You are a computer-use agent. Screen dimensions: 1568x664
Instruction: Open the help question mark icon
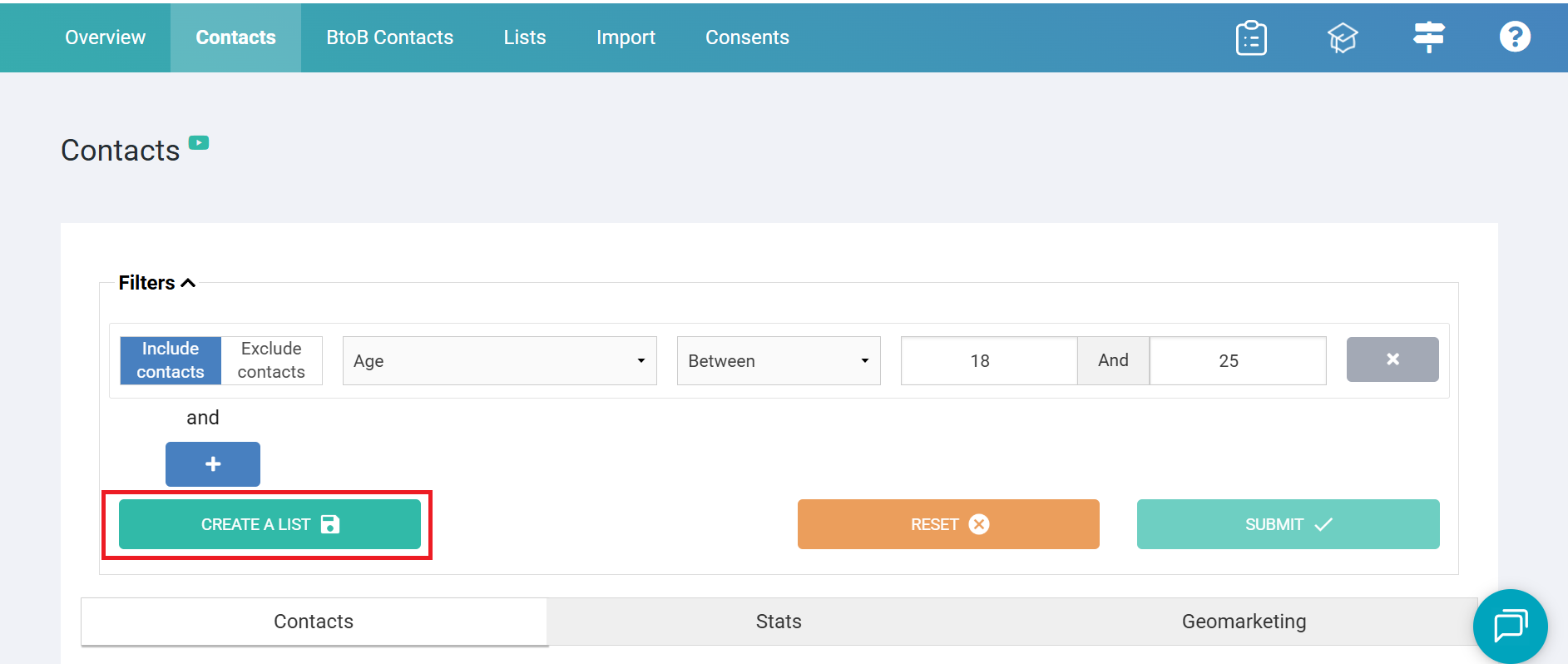pos(1514,37)
